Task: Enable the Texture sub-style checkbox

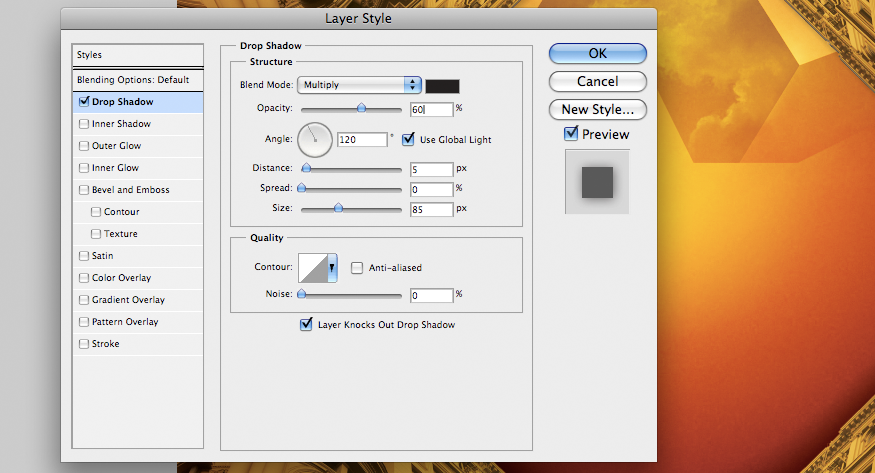Action: (96, 234)
